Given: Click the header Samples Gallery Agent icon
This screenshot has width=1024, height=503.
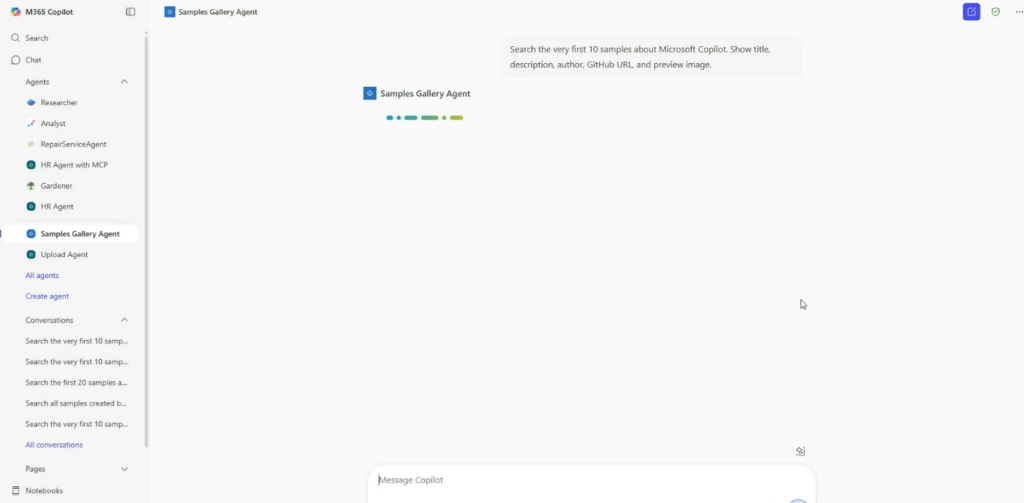Looking at the screenshot, I should tap(170, 12).
